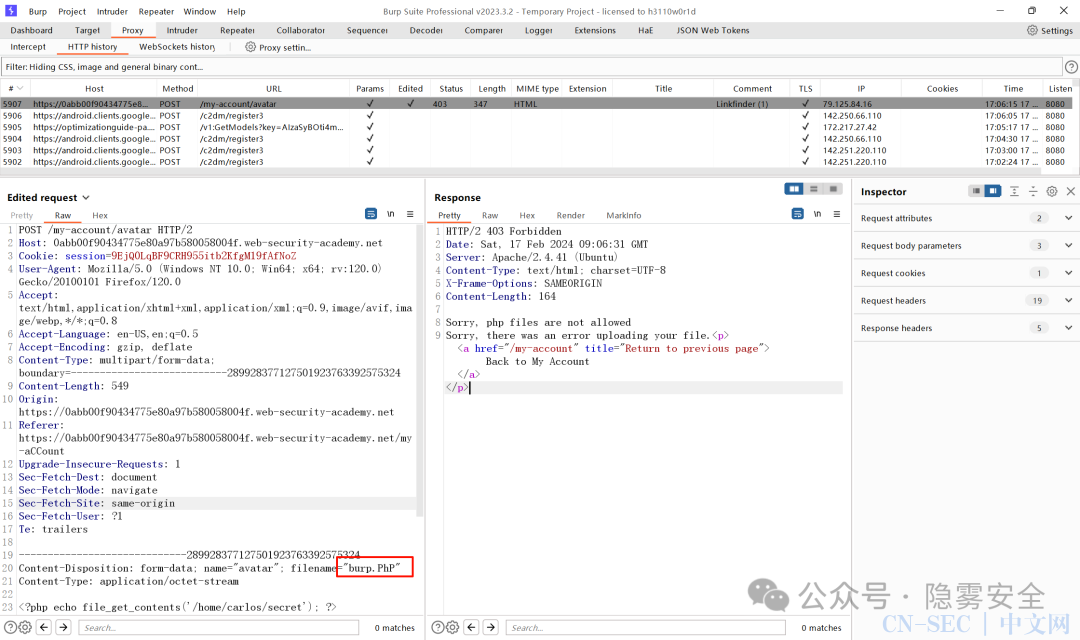Sort history by # column
1080x640 pixels.
tap(15, 88)
